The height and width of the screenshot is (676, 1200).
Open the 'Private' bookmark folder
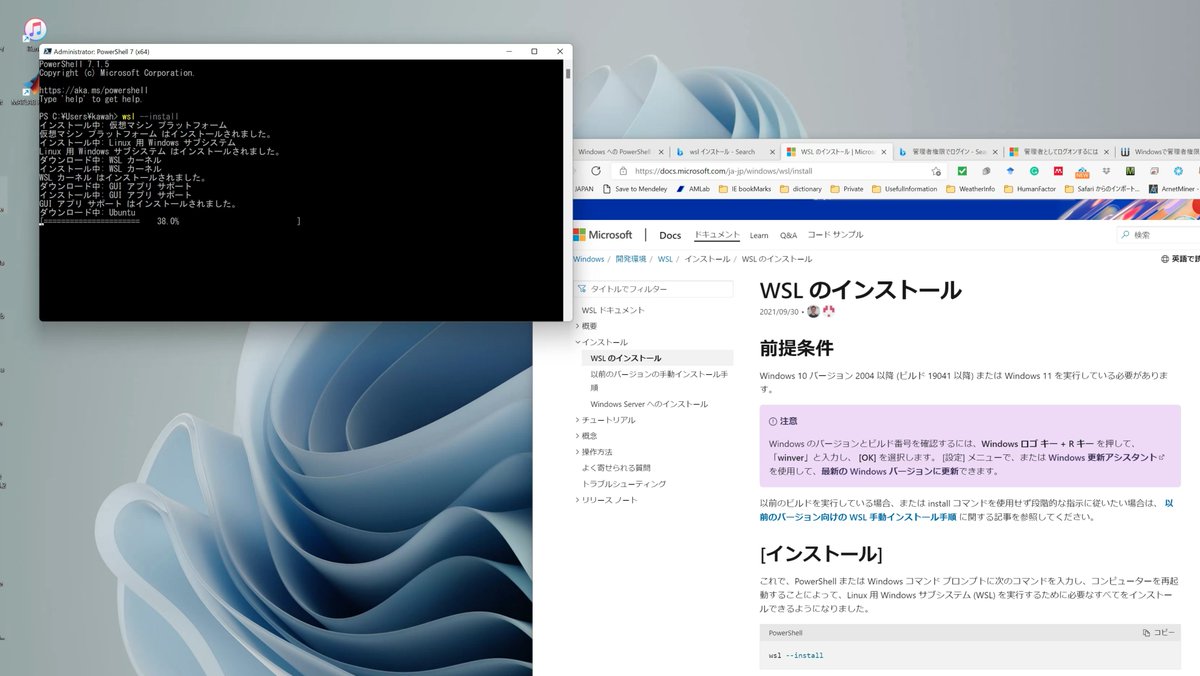[x=846, y=189]
